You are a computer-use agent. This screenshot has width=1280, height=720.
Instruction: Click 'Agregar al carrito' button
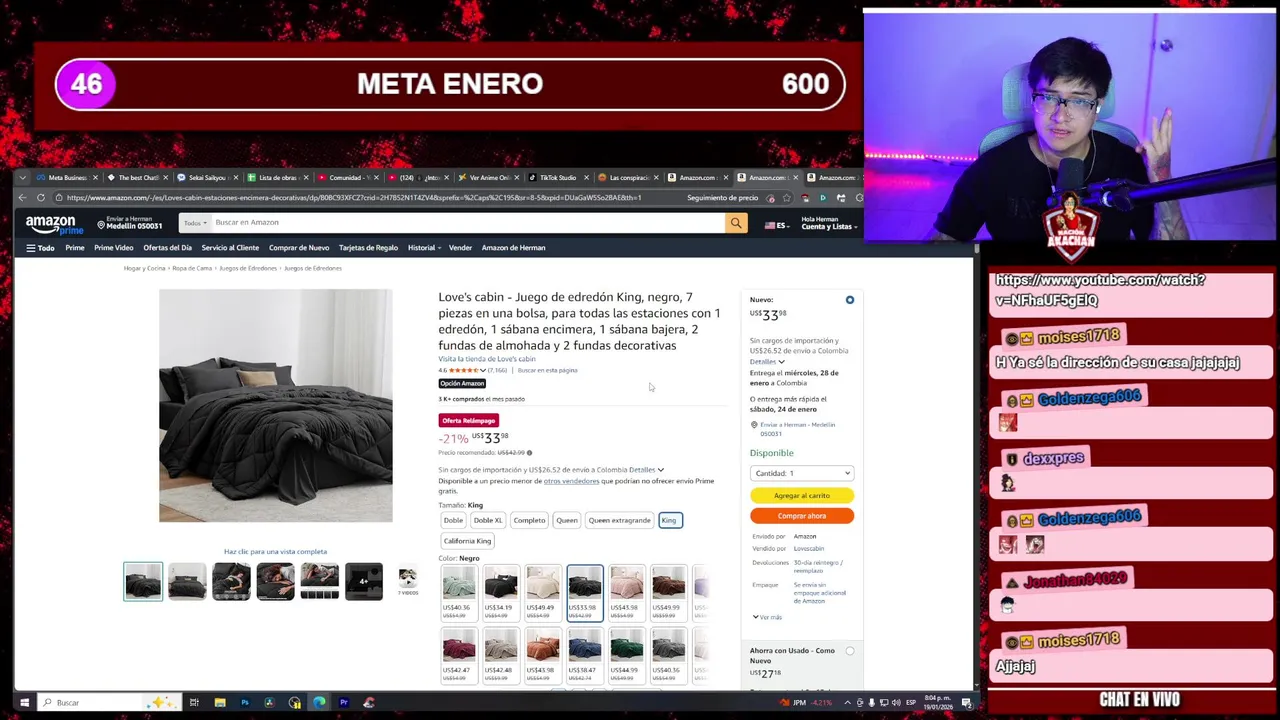click(x=802, y=495)
